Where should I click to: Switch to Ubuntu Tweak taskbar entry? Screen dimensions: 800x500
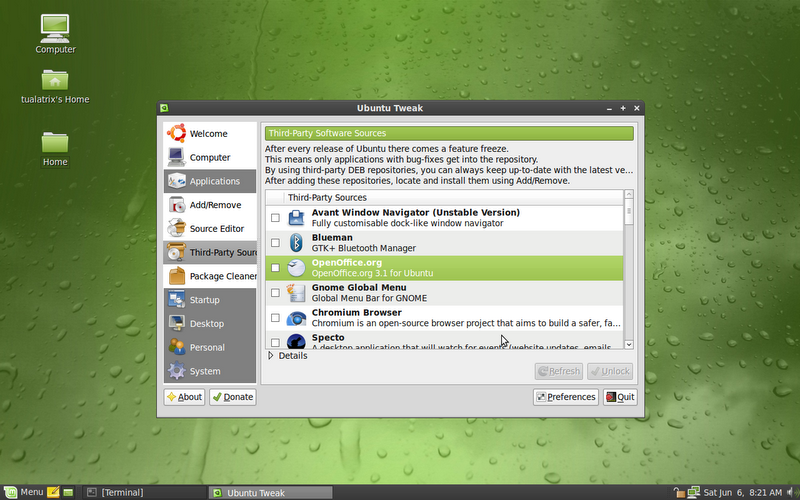[x=271, y=492]
